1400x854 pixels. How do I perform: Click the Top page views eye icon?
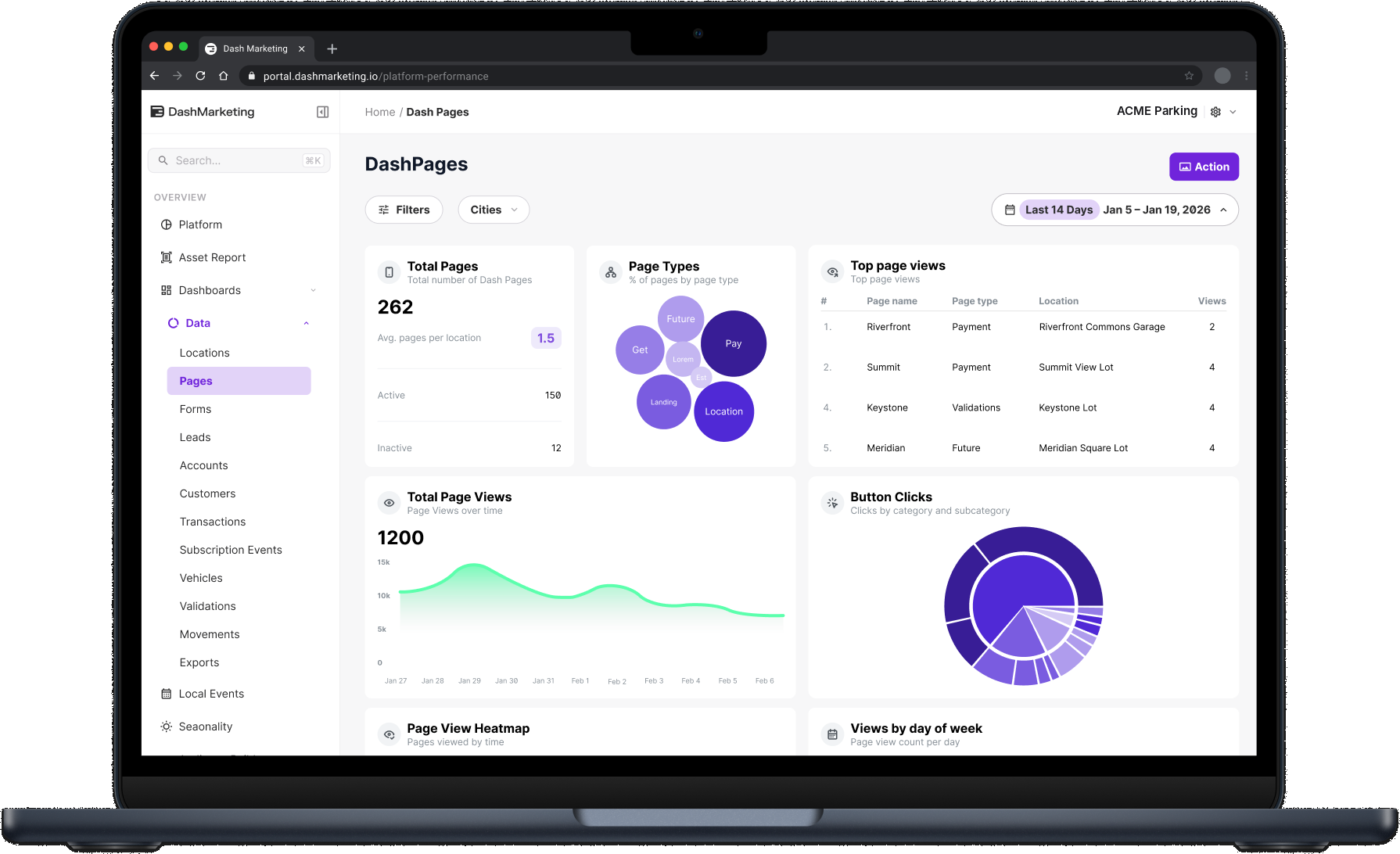(832, 271)
